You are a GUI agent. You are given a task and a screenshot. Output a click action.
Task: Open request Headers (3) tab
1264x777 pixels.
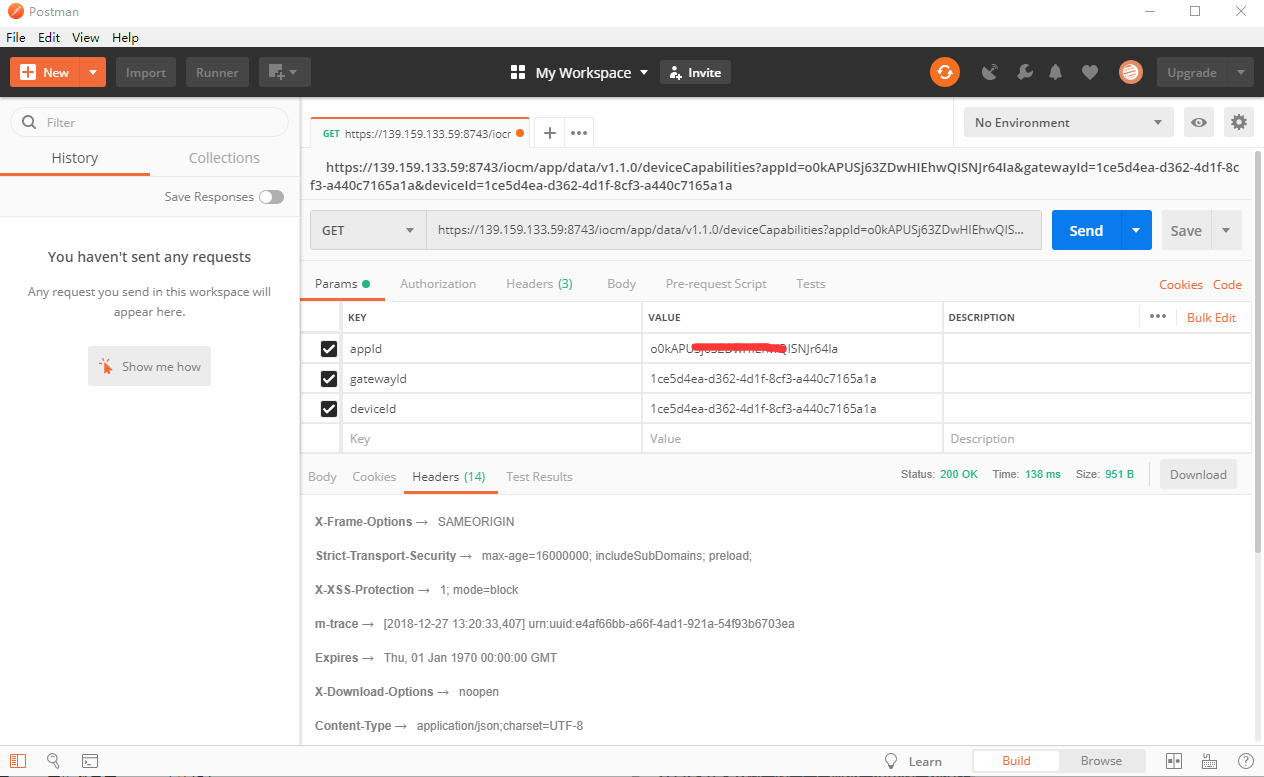(539, 284)
